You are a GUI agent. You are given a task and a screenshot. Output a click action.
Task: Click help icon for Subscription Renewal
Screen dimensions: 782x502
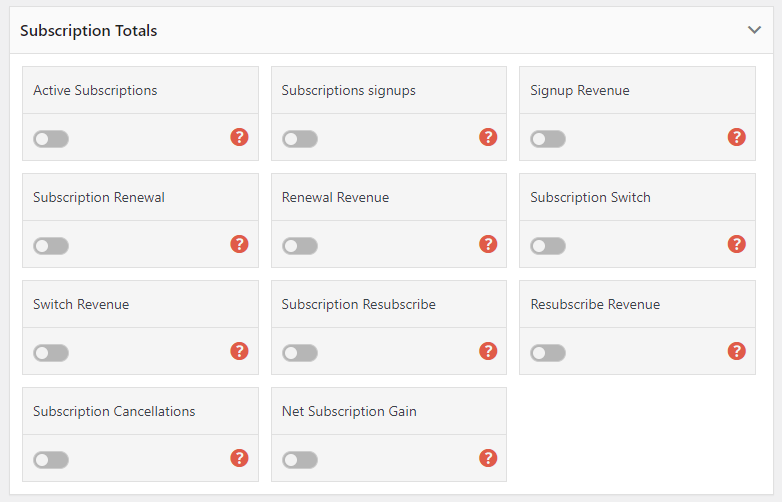(239, 244)
